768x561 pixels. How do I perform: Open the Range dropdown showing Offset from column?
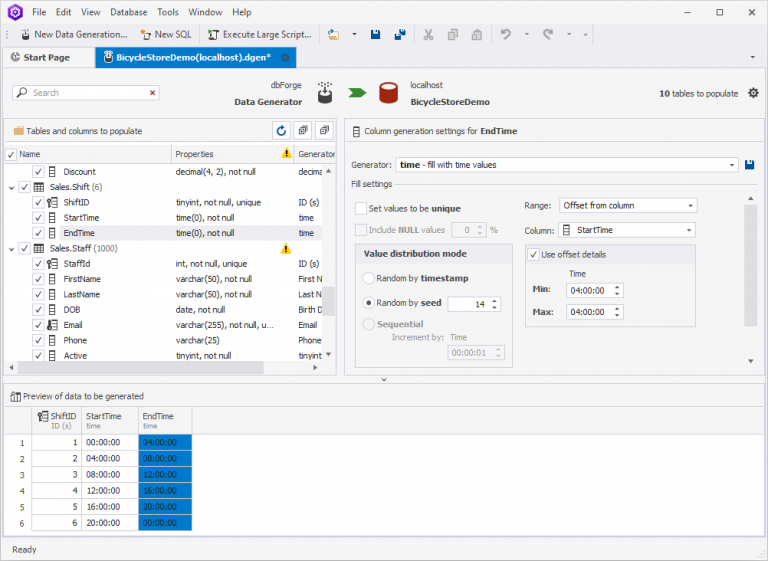click(690, 206)
